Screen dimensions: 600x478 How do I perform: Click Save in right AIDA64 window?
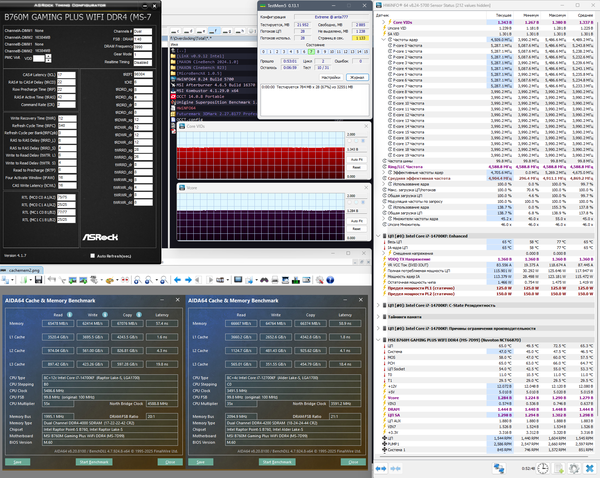[201, 462]
